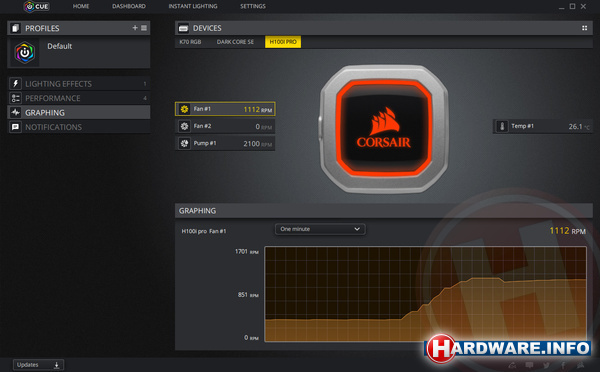Toggle devices grid view icon
Image resolution: width=600 pixels, height=372 pixels.
(584, 28)
